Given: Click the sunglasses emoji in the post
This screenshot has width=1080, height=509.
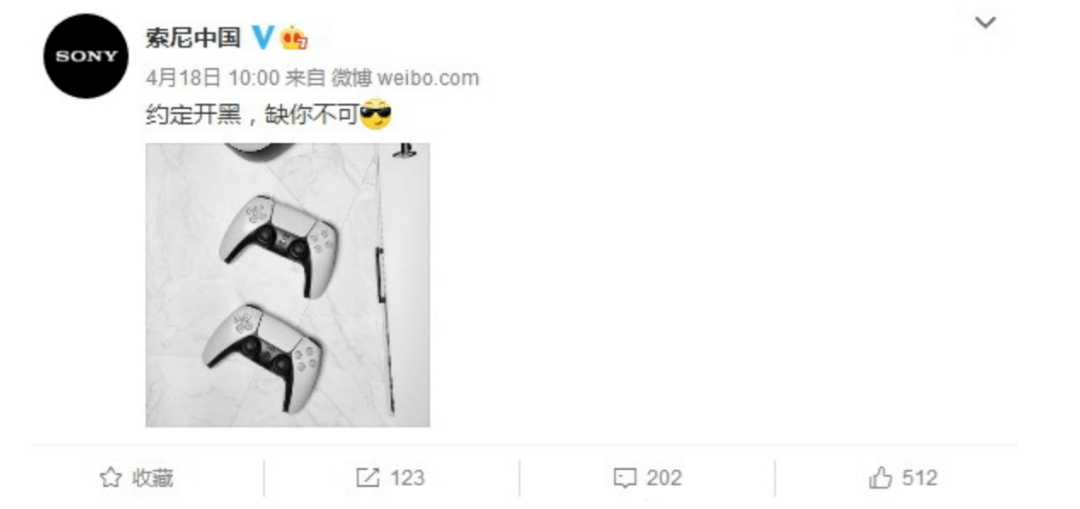Looking at the screenshot, I should pyautogui.click(x=376, y=114).
